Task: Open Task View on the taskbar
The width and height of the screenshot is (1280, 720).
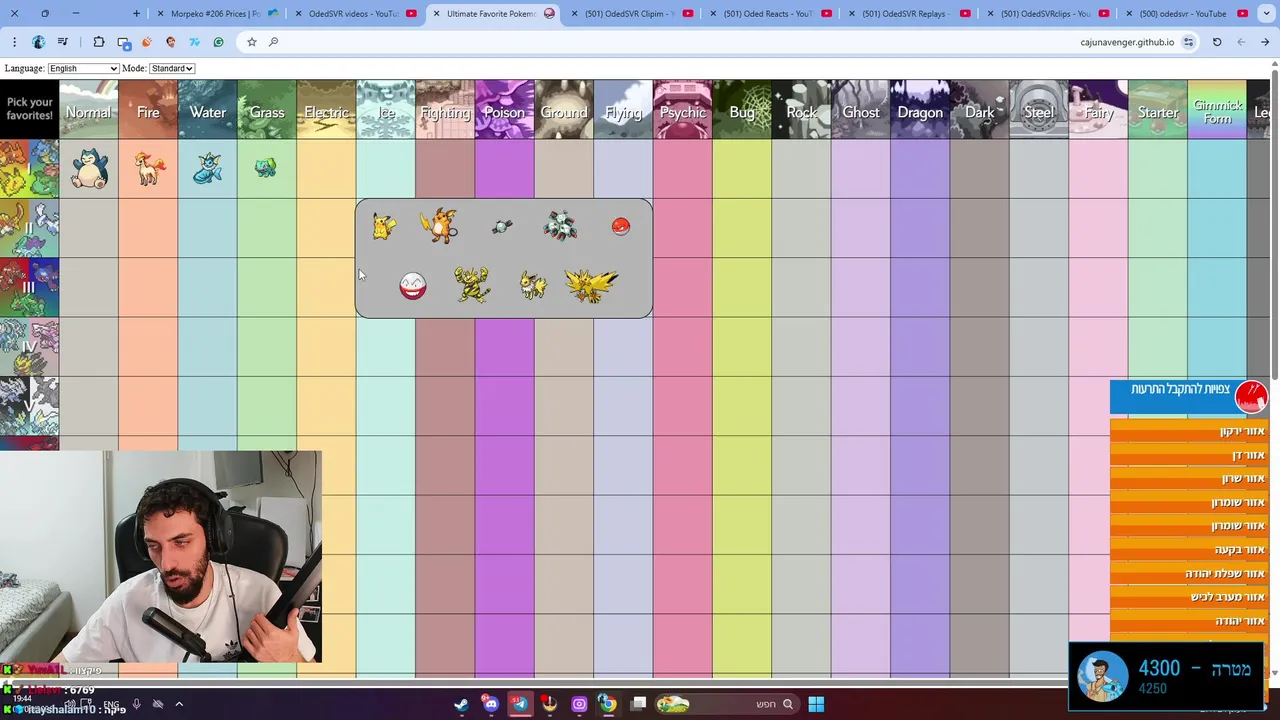Action: click(x=638, y=704)
